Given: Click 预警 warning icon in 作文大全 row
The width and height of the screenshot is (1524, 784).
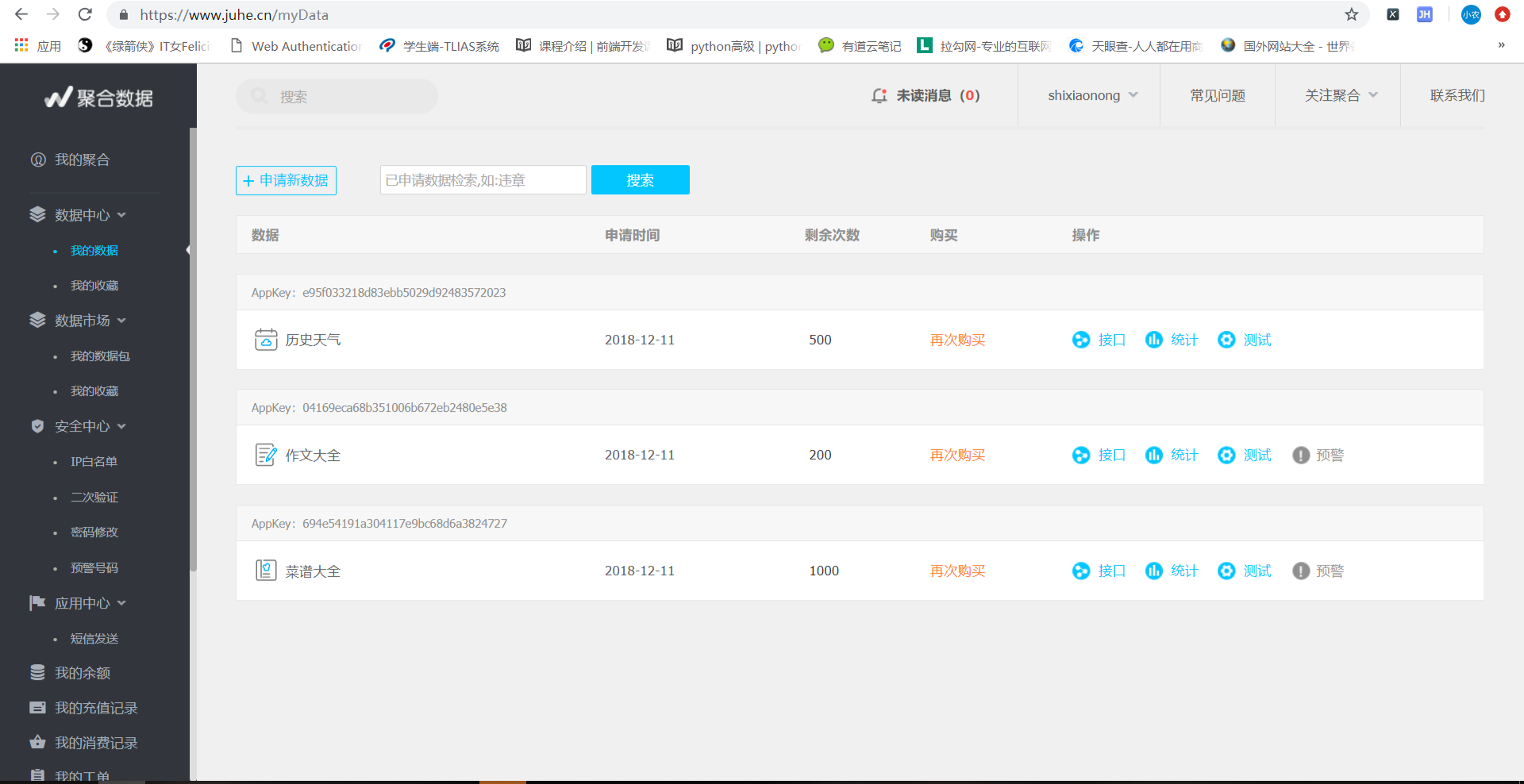Looking at the screenshot, I should click(1301, 455).
